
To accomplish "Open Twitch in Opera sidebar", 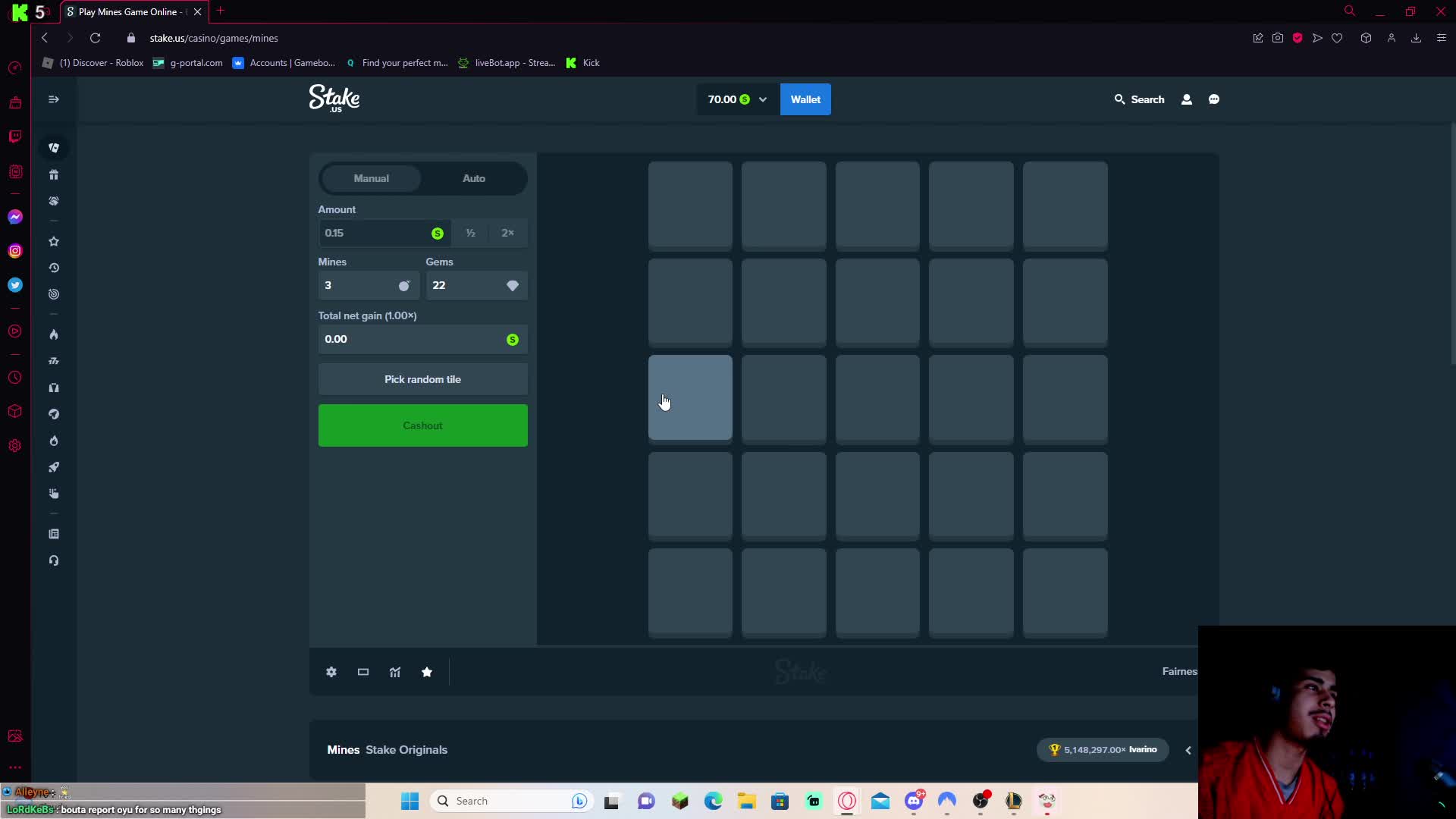I will tap(15, 136).
